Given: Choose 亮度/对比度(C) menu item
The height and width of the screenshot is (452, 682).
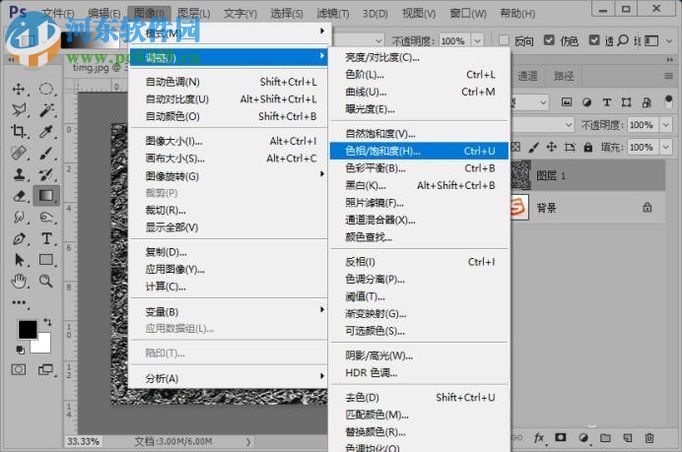Looking at the screenshot, I should point(419,57).
